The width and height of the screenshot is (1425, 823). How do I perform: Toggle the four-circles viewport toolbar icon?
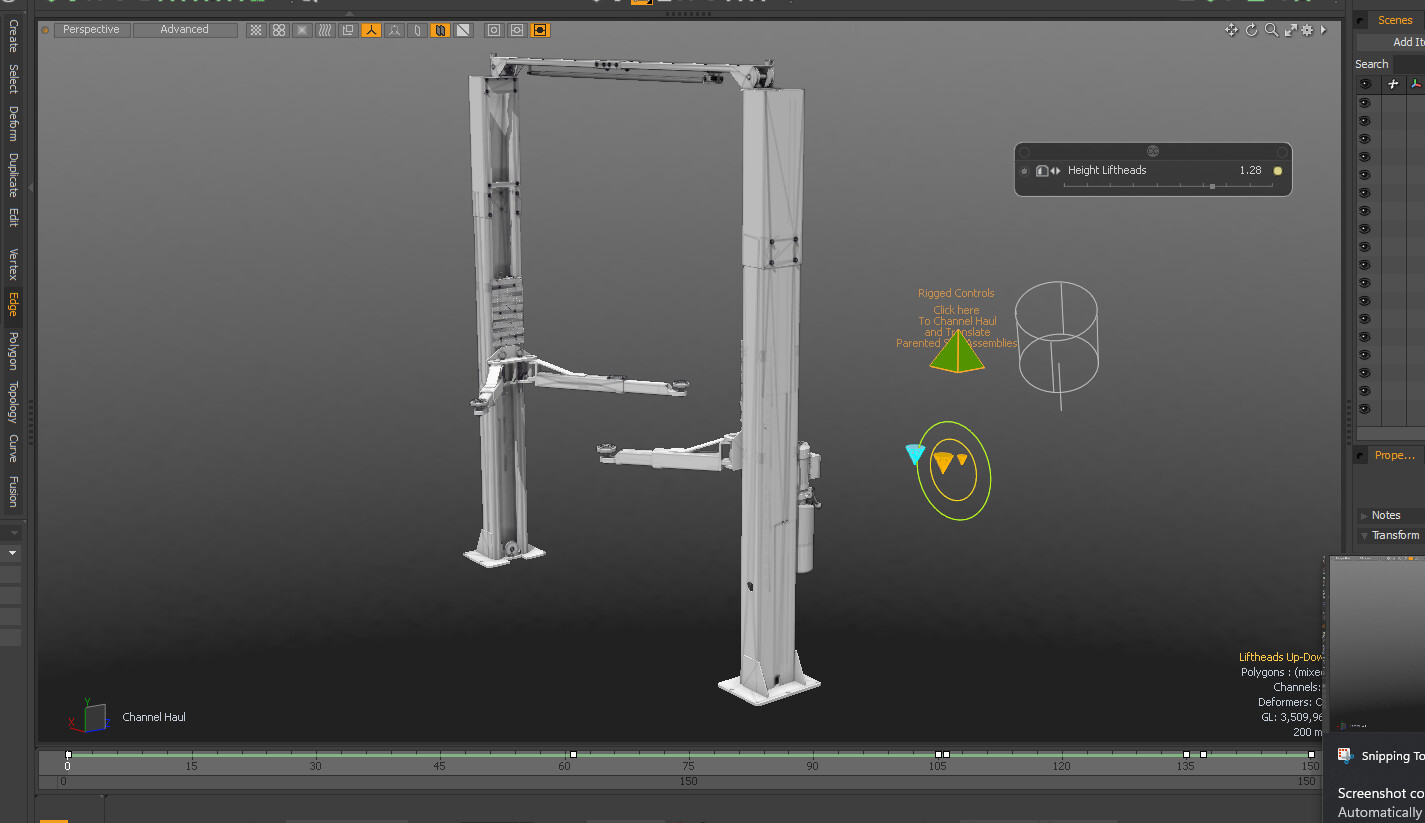[279, 30]
